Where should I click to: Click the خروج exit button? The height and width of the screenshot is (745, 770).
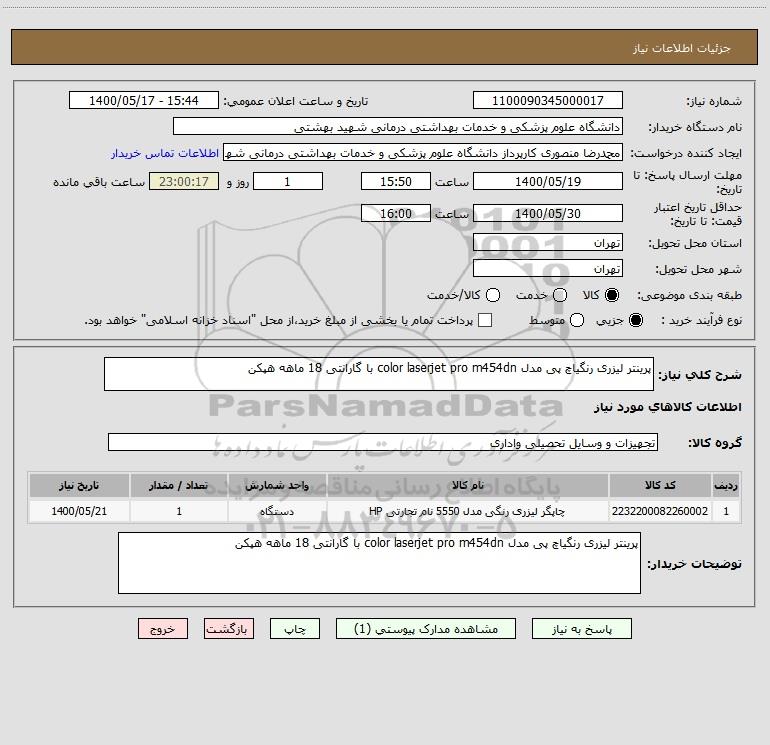pyautogui.click(x=163, y=629)
